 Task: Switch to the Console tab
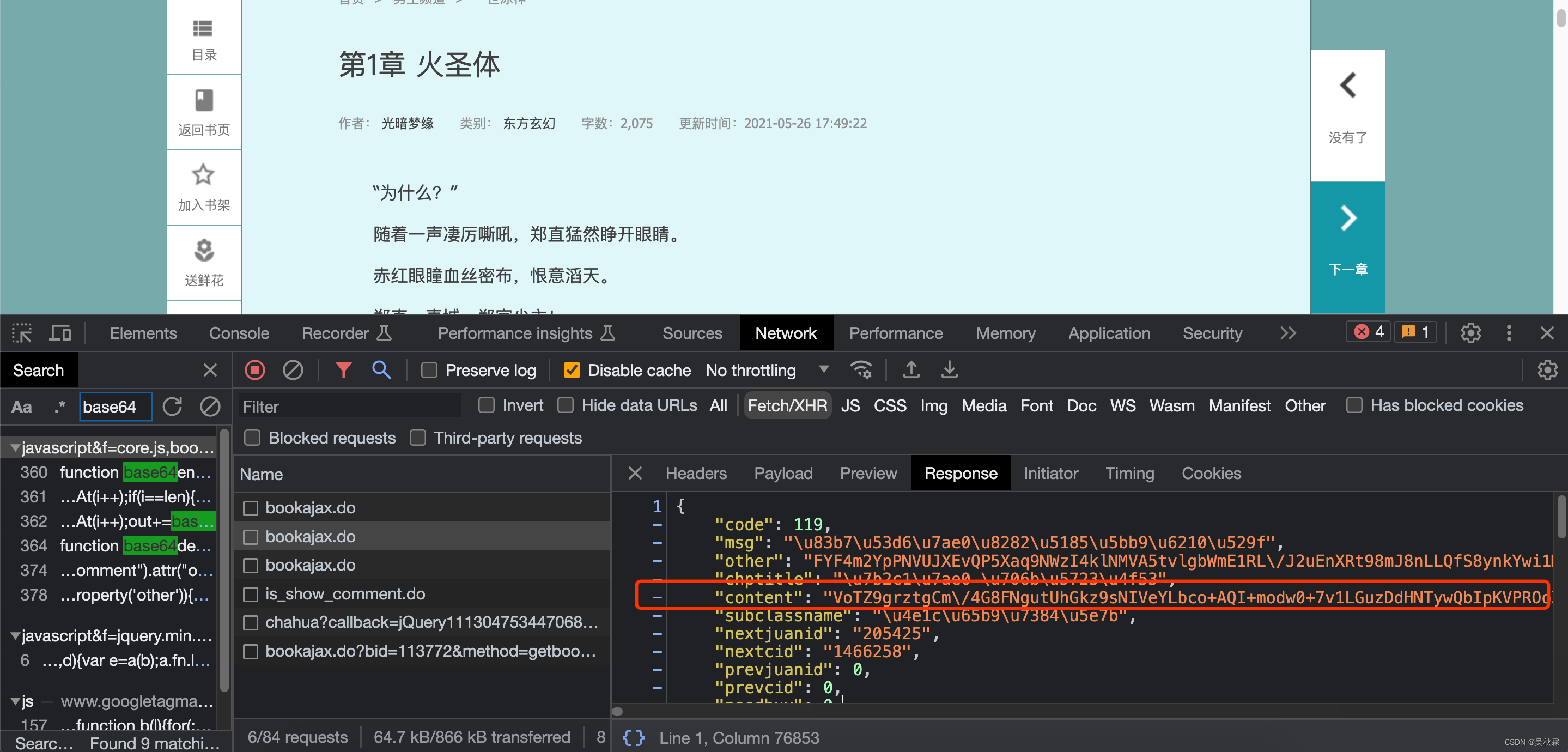point(239,333)
